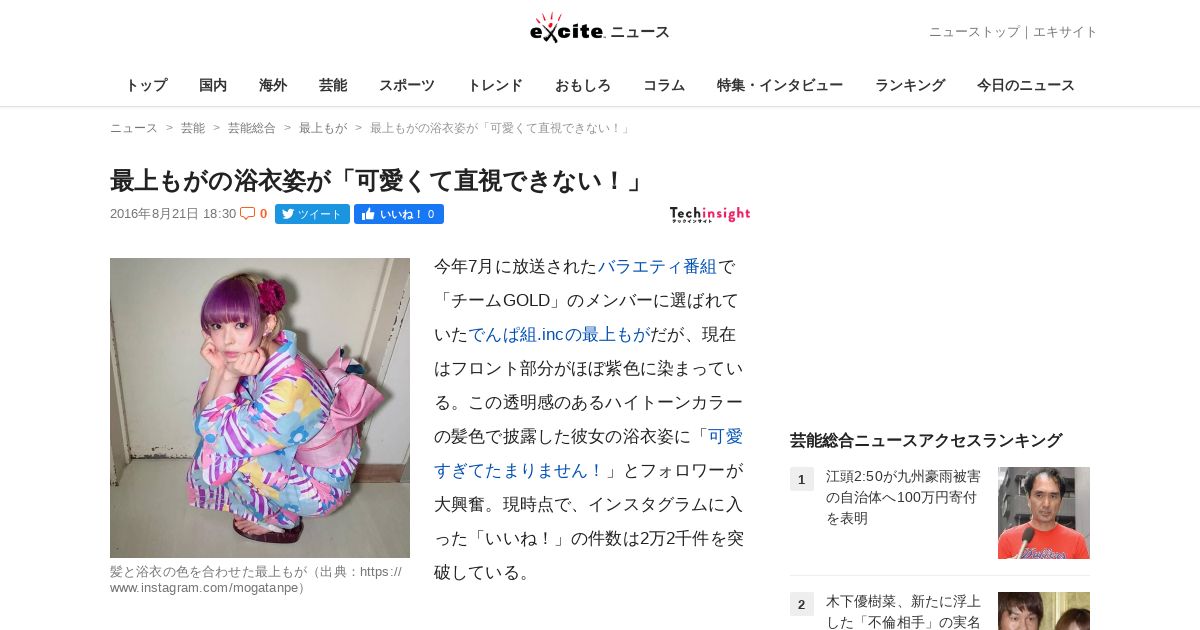1200x630 pixels.
Task: Follow the バラエティ番組 article link
Action: [x=658, y=266]
